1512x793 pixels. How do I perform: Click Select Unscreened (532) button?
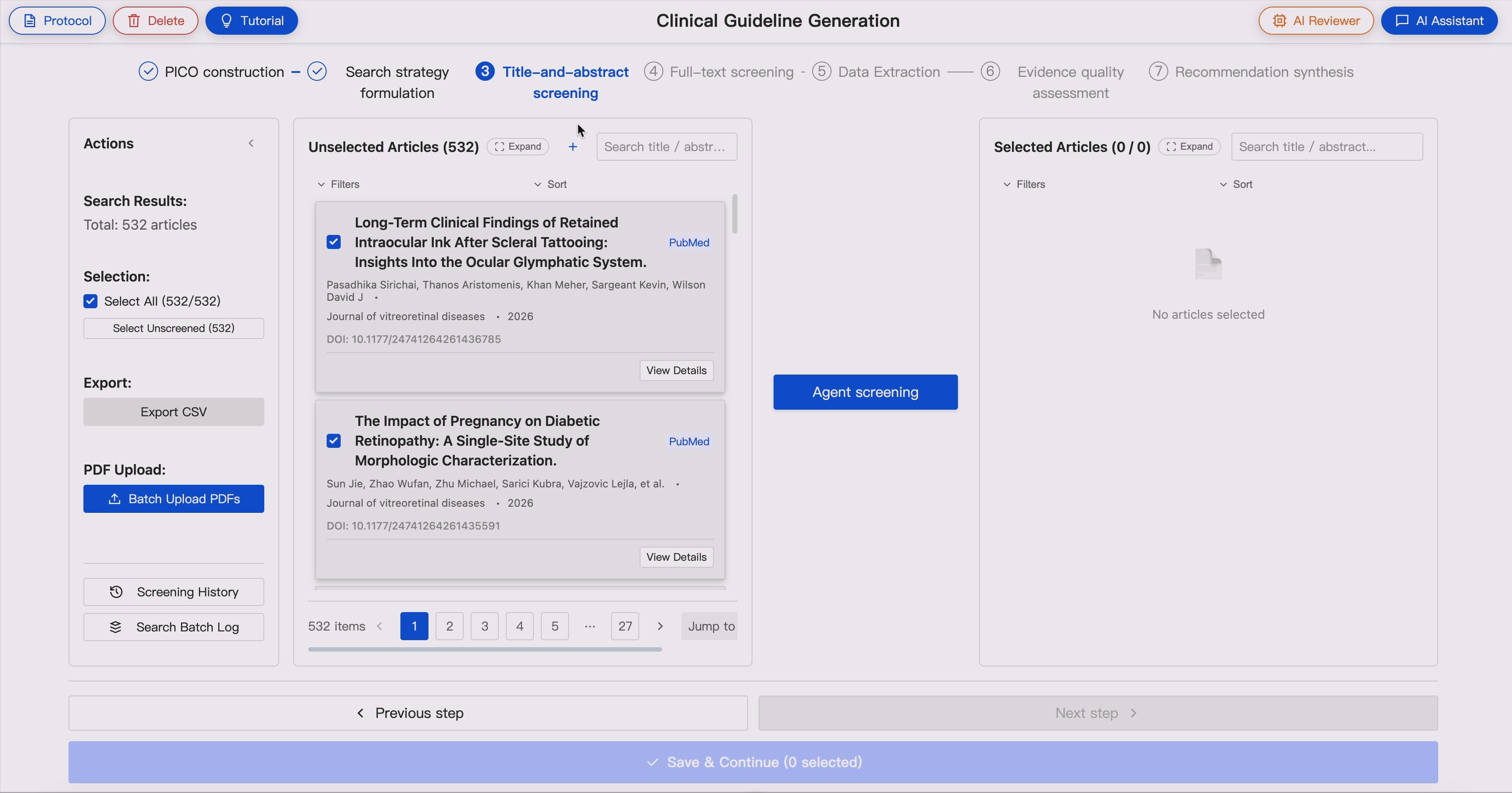click(174, 328)
